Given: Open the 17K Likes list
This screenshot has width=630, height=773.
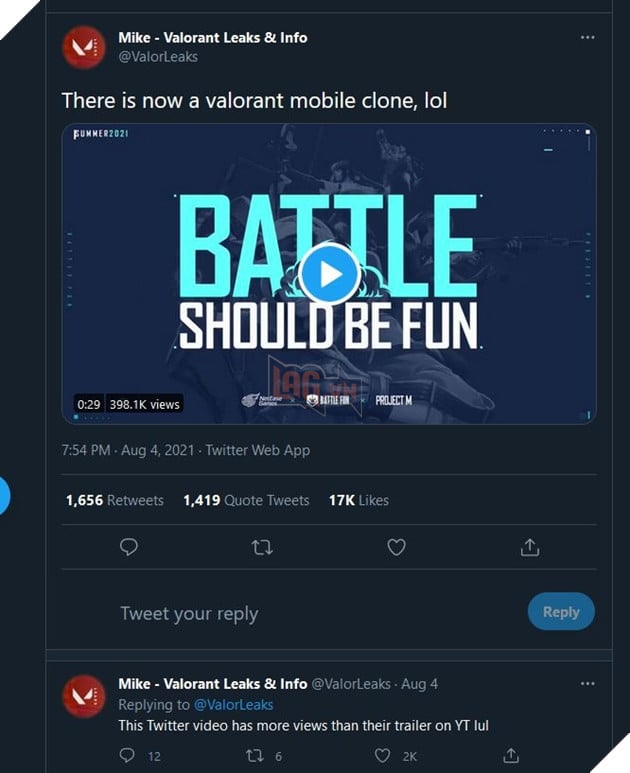Looking at the screenshot, I should click(358, 500).
